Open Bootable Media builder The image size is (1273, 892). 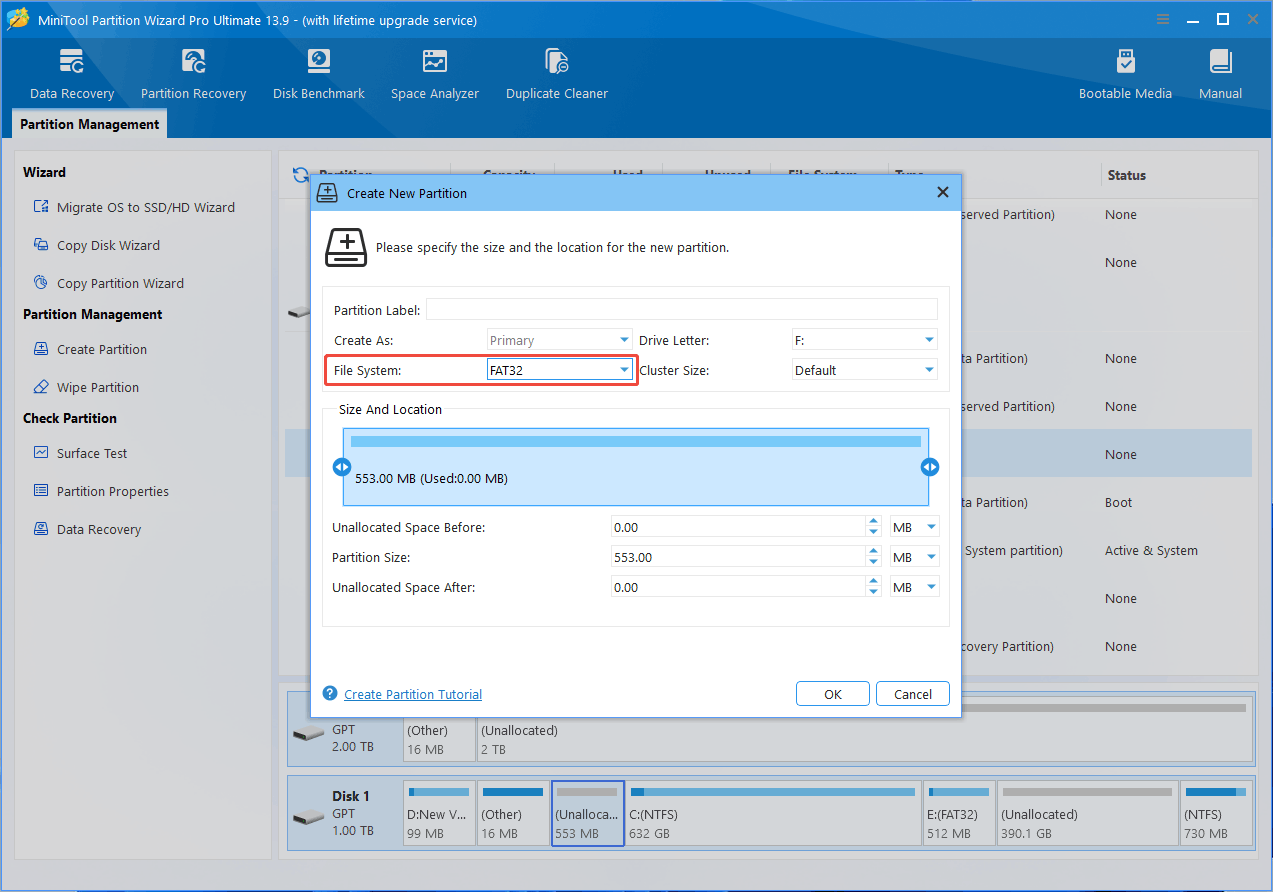tap(1125, 75)
